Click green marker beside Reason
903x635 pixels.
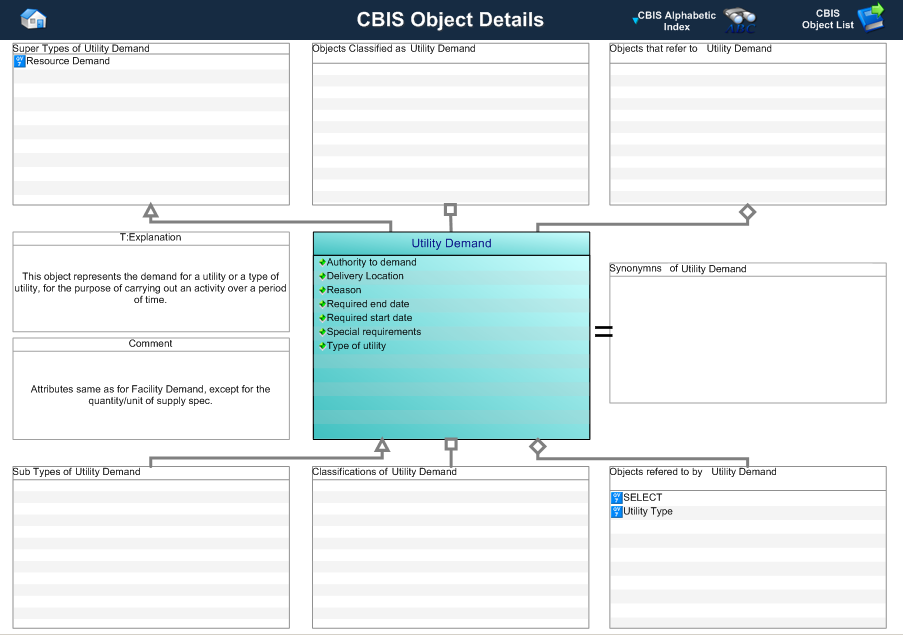(x=322, y=290)
